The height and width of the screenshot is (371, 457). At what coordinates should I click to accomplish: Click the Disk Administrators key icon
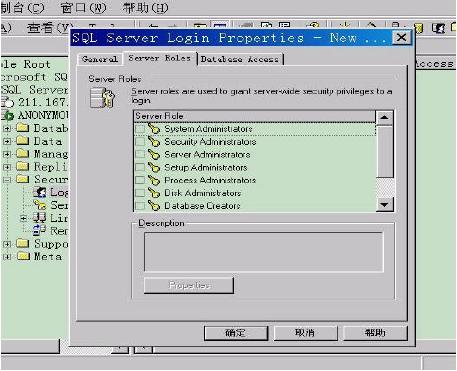[154, 193]
